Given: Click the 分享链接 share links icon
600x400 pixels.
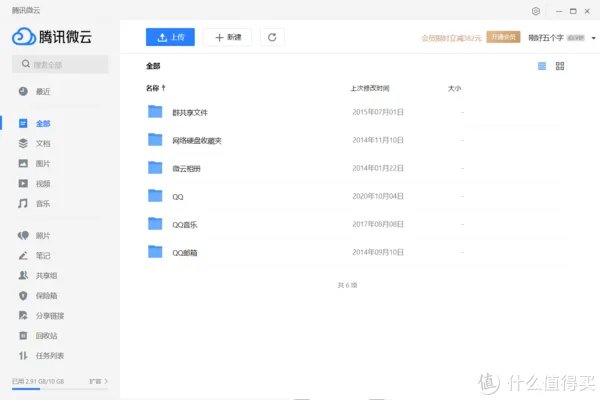Looking at the screenshot, I should (23, 315).
